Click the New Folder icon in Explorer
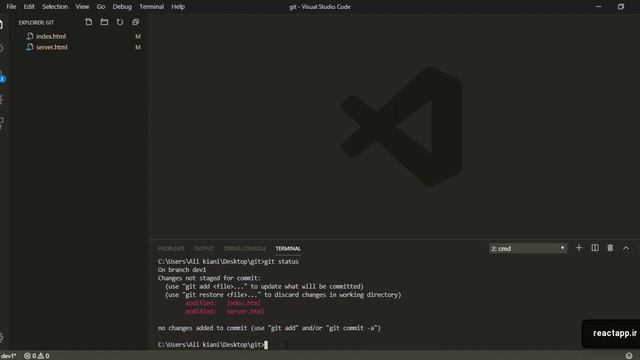 tap(104, 22)
